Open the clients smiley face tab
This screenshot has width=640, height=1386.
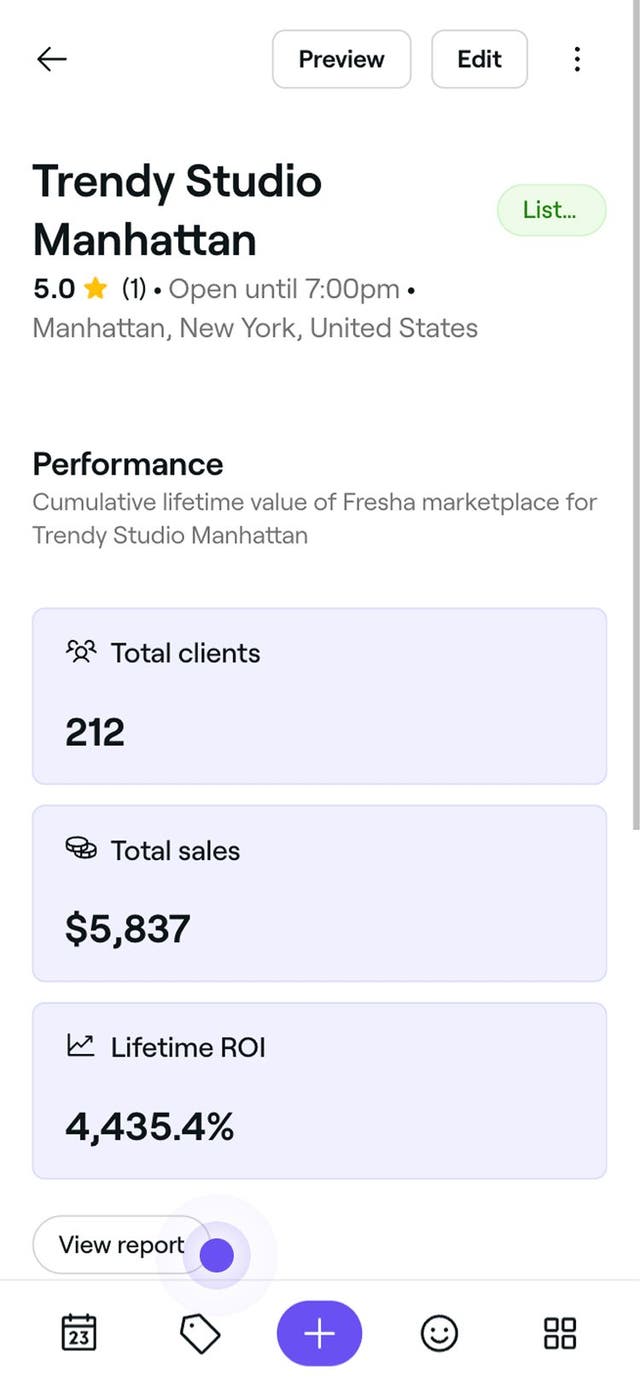[x=439, y=1333]
